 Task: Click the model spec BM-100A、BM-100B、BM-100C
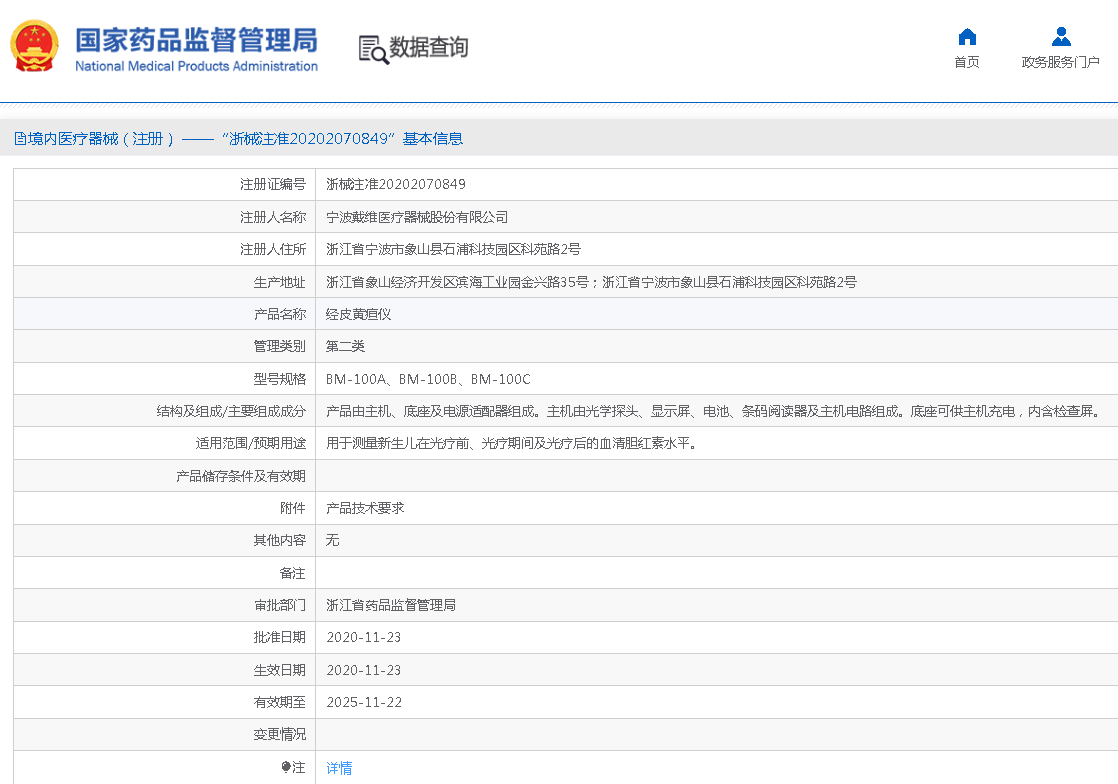click(x=428, y=379)
